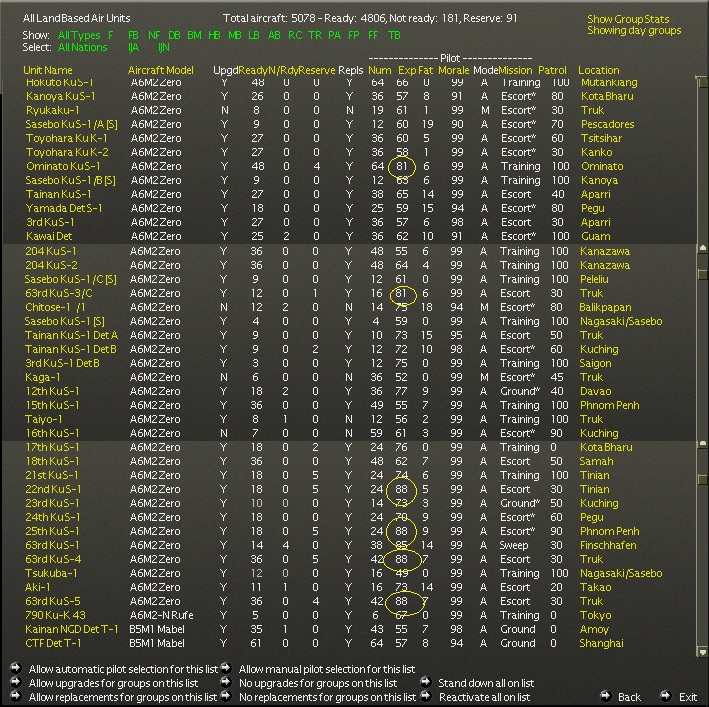709x707 pixels.
Task: Show All Types filter
Action: (x=79, y=35)
